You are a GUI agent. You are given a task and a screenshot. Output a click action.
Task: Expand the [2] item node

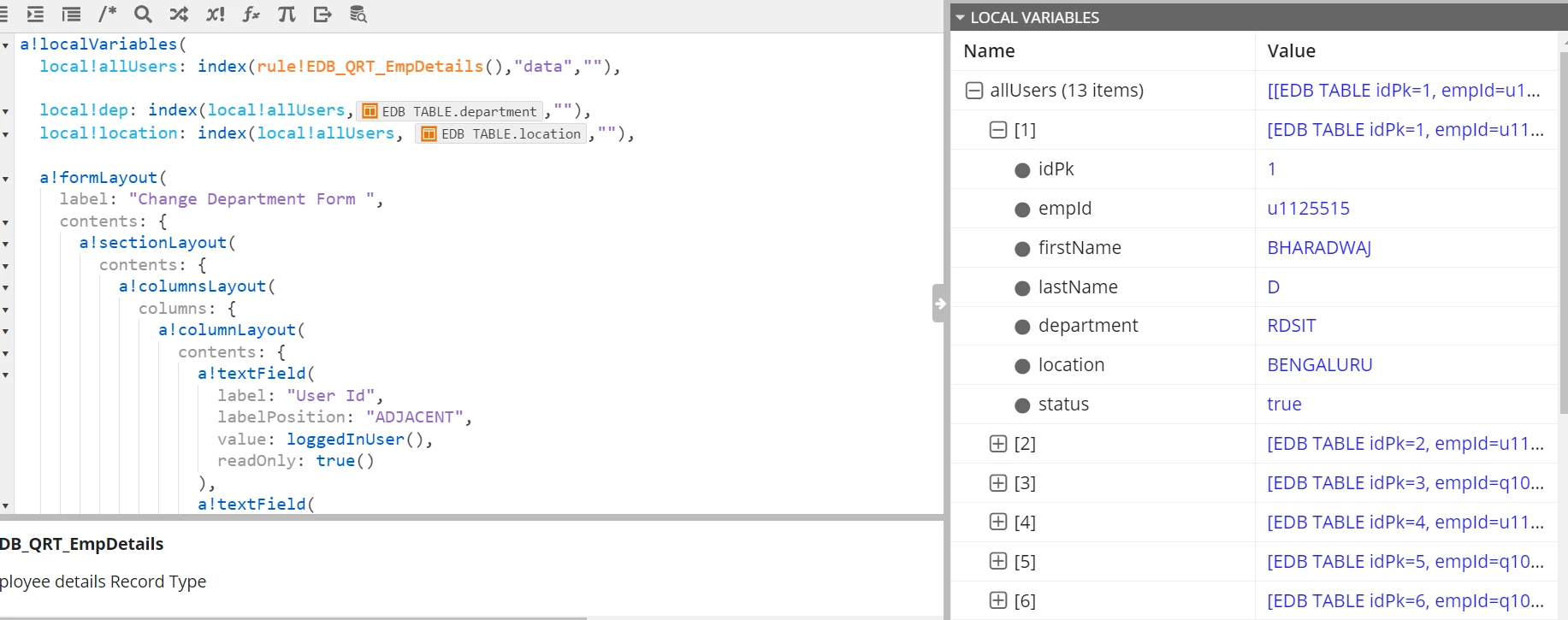click(x=997, y=443)
